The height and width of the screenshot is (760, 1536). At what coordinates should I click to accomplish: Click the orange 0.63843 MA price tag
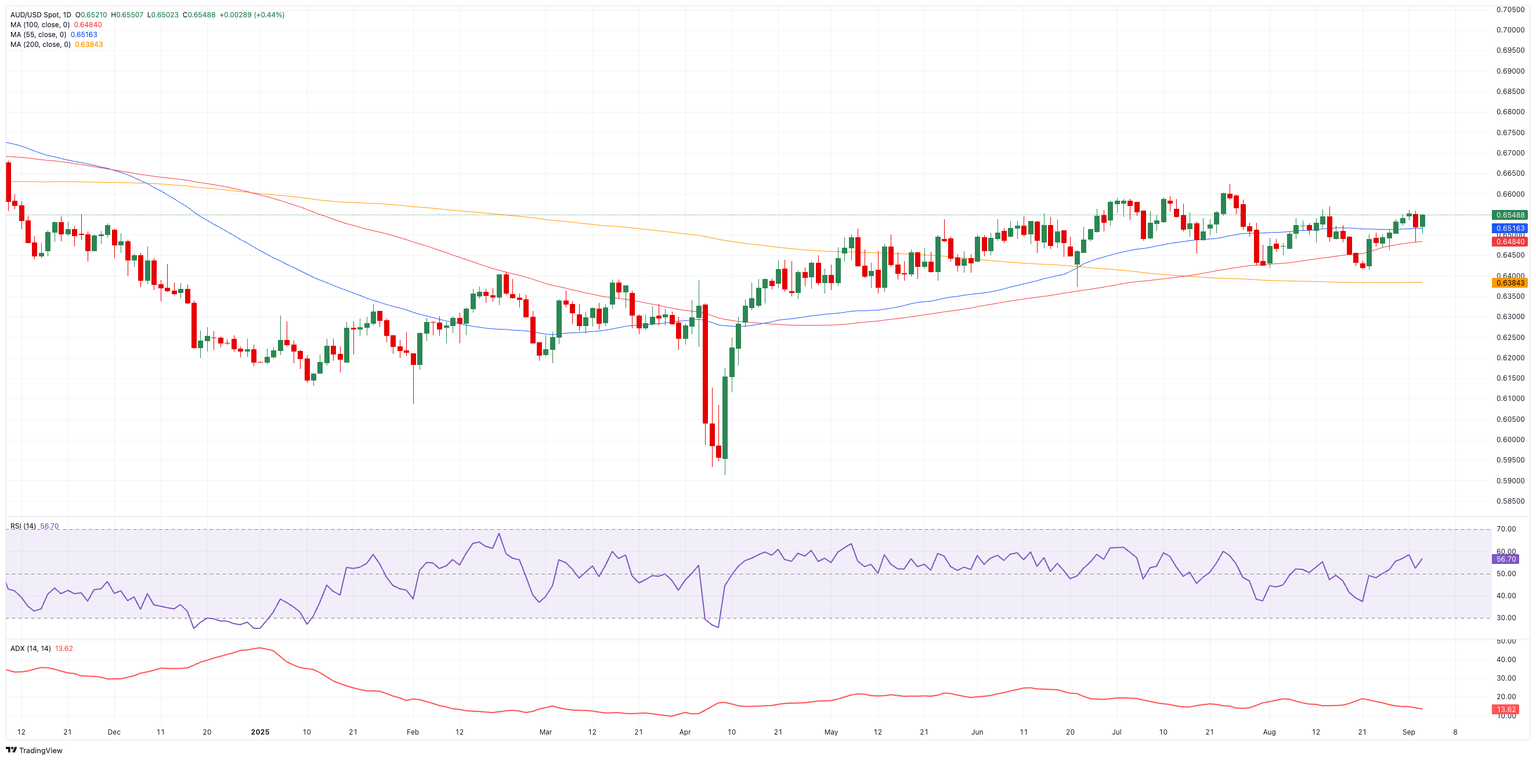(x=1509, y=283)
